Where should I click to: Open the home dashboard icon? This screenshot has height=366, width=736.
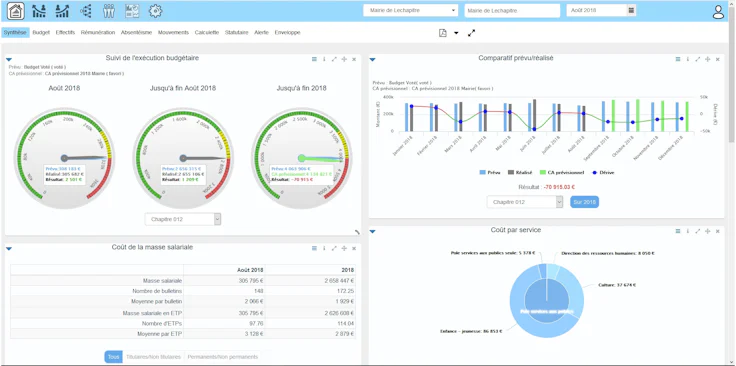tap(16, 11)
